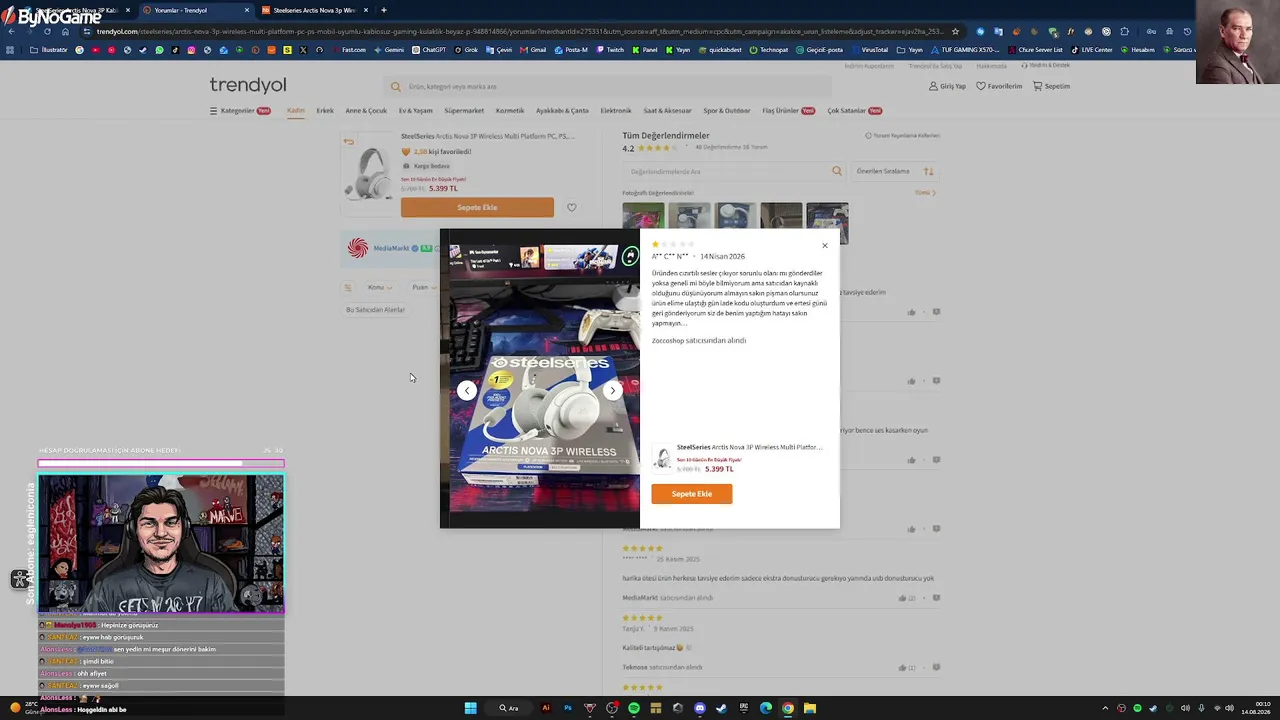The width and height of the screenshot is (1280, 720).
Task: Open Adobe Illustrator from the taskbar
Action: click(545, 708)
